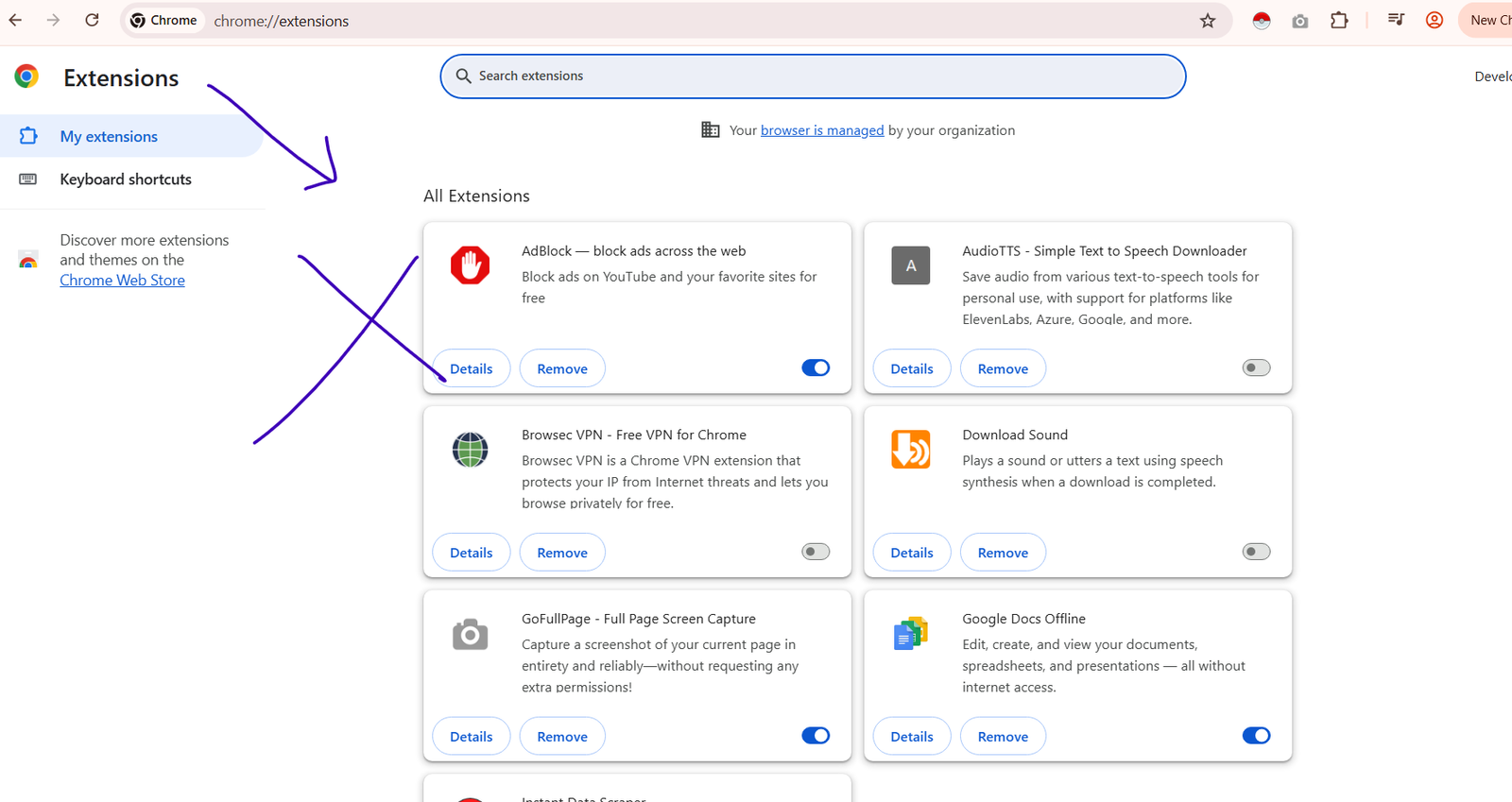Click the chrome://extensions address bar URL
This screenshot has width=1512, height=802.
[281, 21]
